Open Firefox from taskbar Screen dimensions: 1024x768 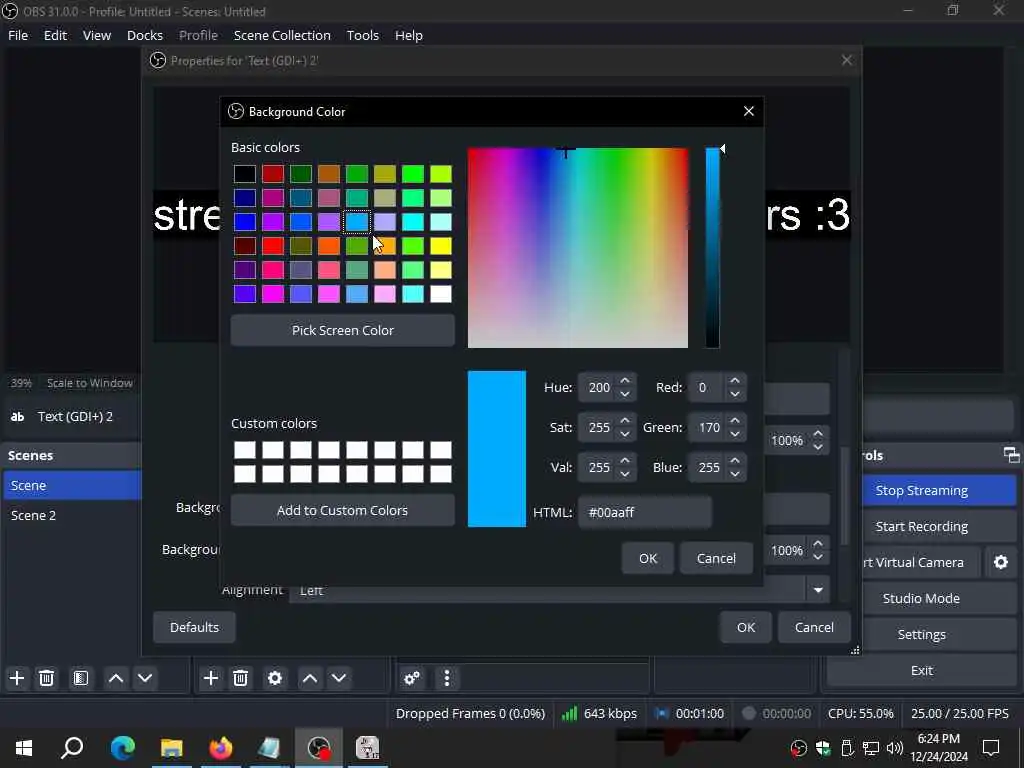[221, 747]
